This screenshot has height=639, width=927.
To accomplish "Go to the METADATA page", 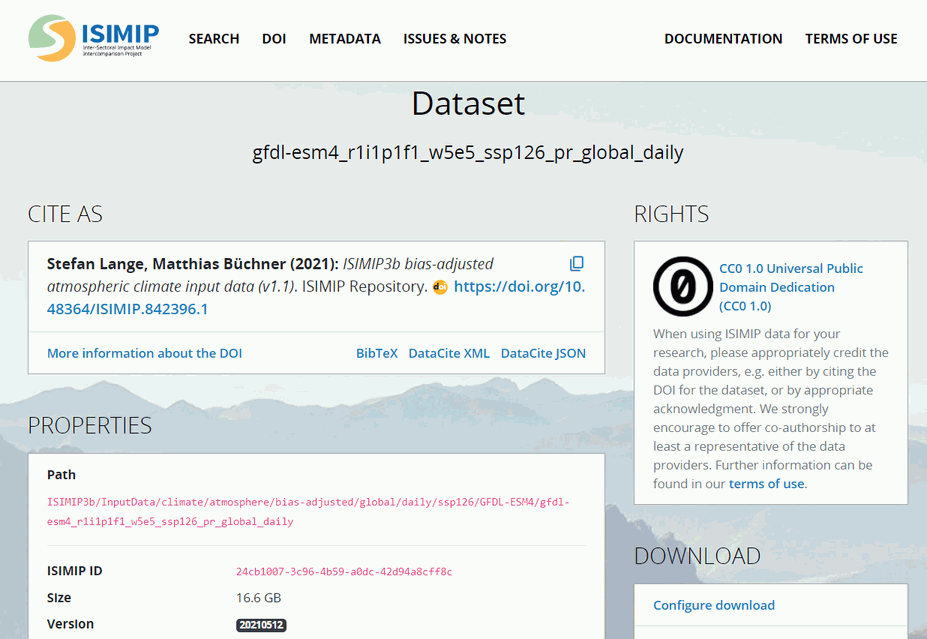I will tap(345, 39).
